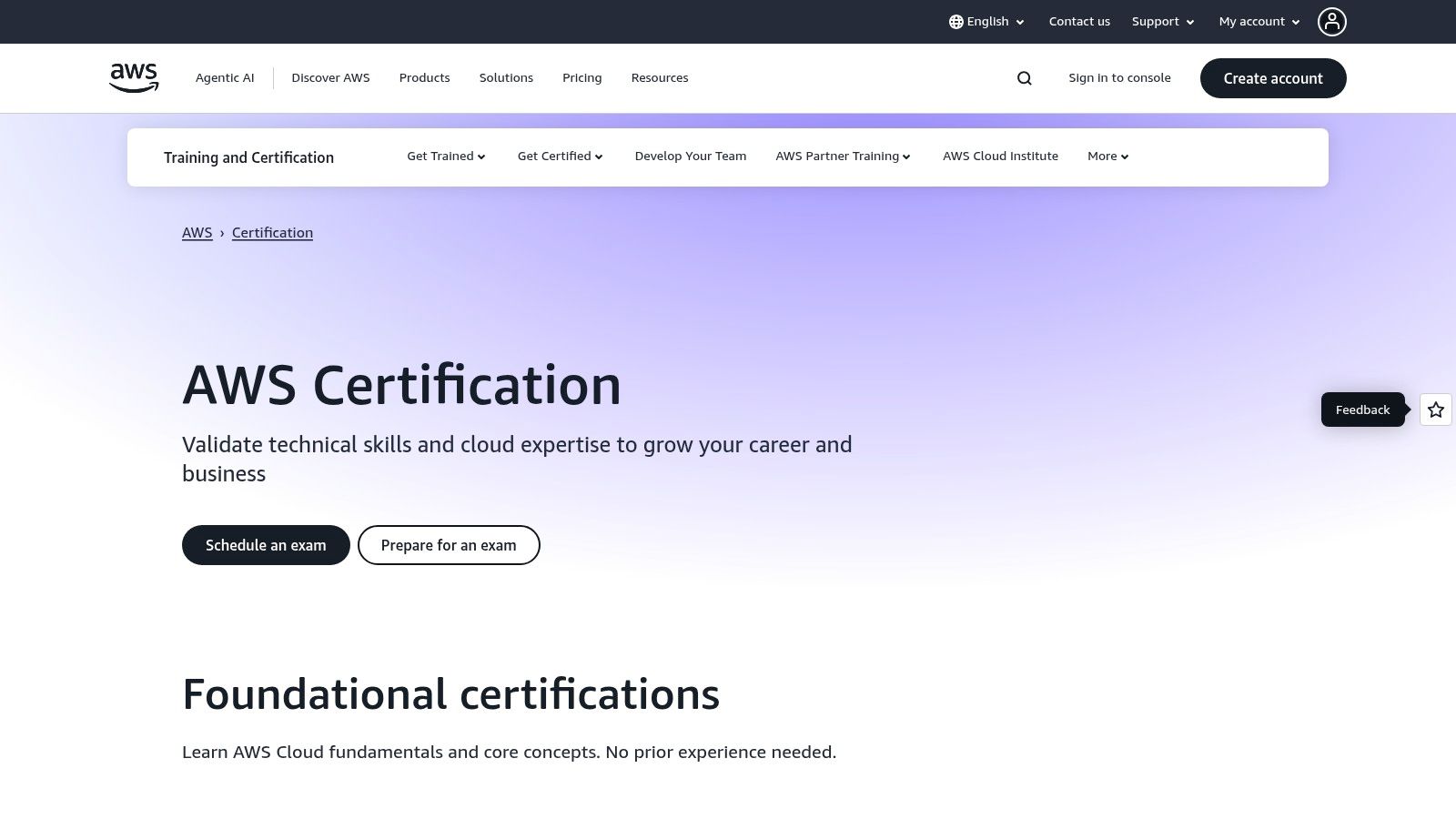Screen dimensions: 1456x819
Task: Open Agentic AI menu item
Action: pos(225,78)
